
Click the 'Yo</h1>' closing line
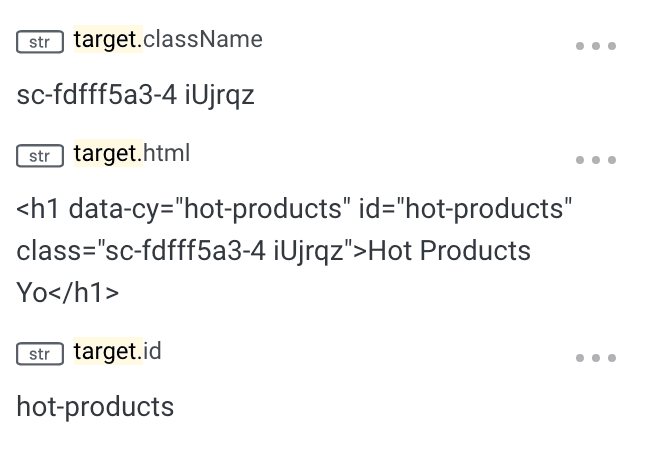coord(67,293)
